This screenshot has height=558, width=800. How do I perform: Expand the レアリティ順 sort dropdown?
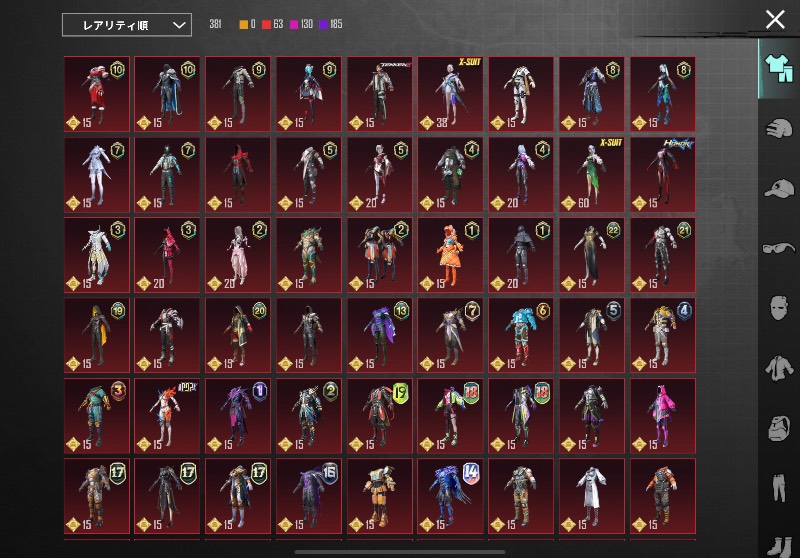(x=127, y=25)
